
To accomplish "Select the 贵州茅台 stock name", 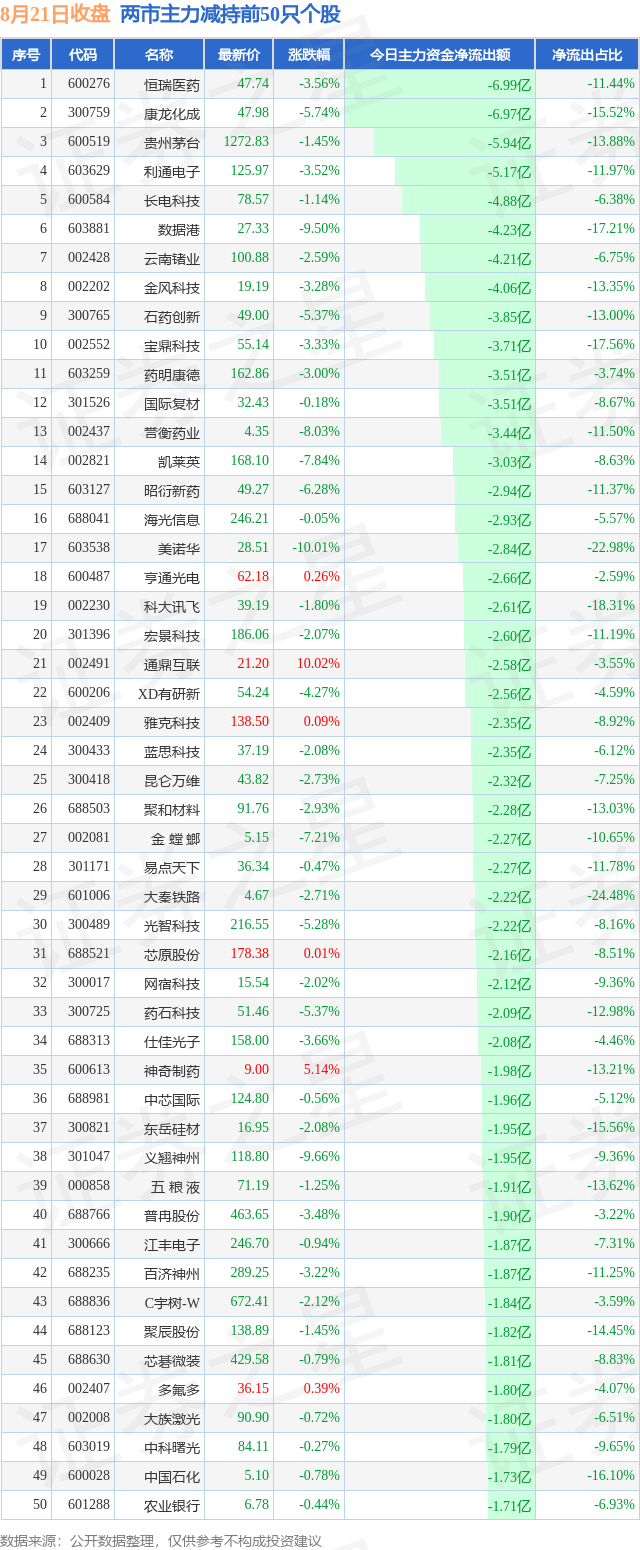I will click(172, 143).
